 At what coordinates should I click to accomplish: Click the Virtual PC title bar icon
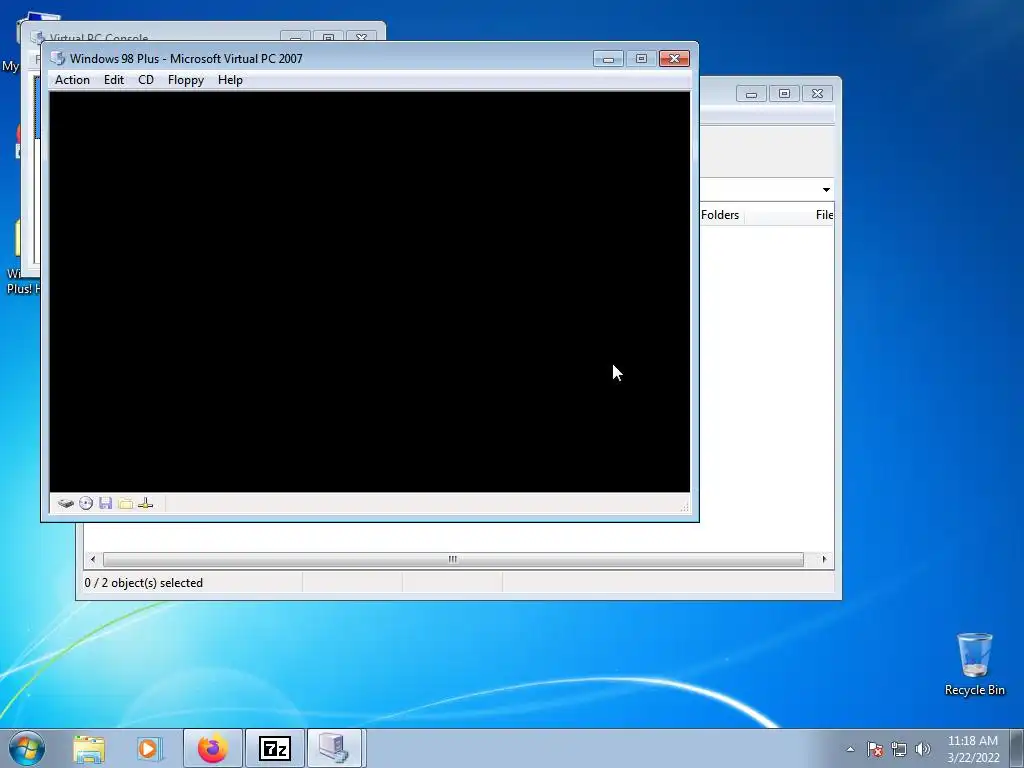[58, 58]
